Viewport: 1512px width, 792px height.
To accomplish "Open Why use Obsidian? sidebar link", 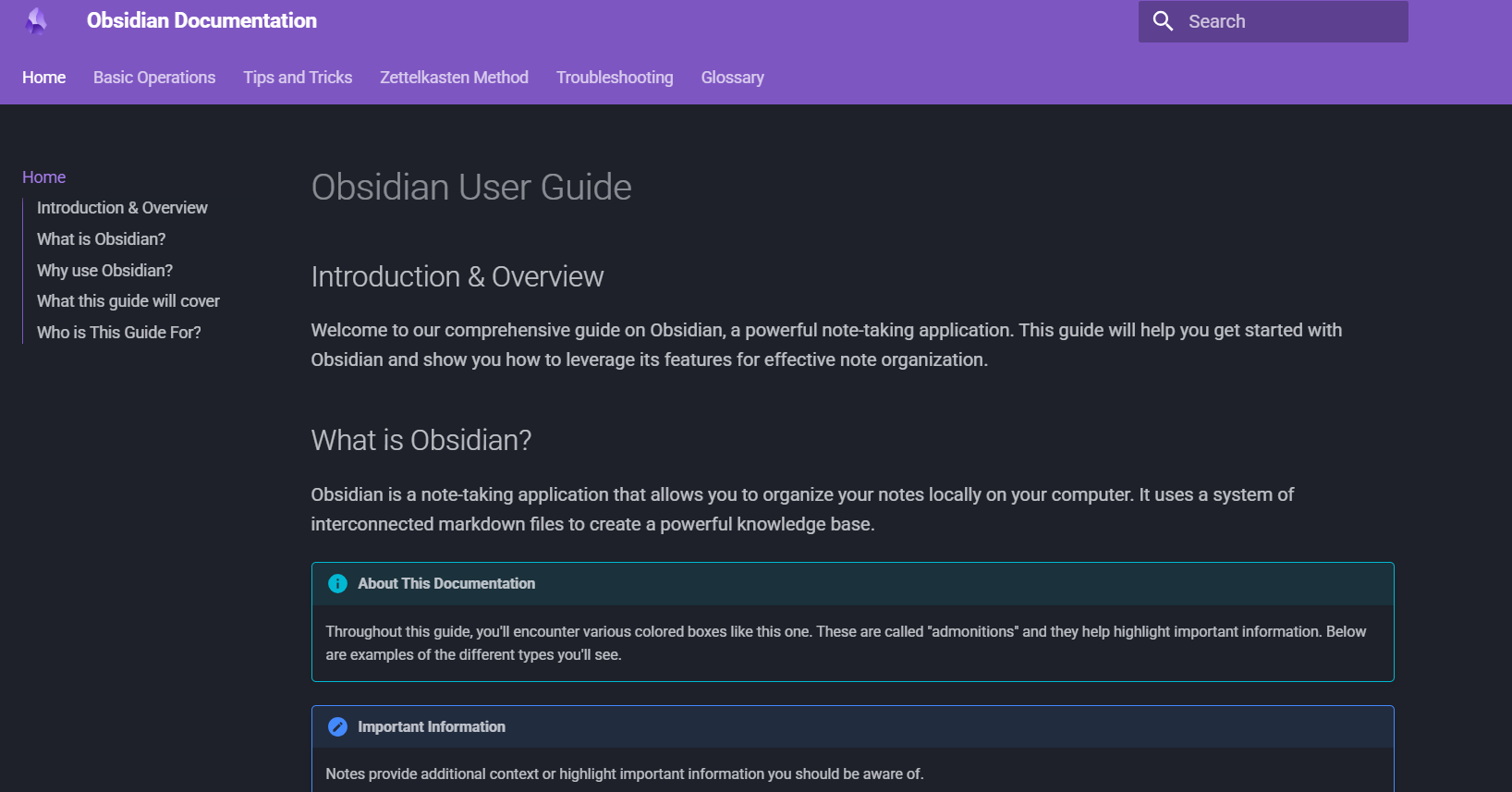I will click(x=104, y=271).
